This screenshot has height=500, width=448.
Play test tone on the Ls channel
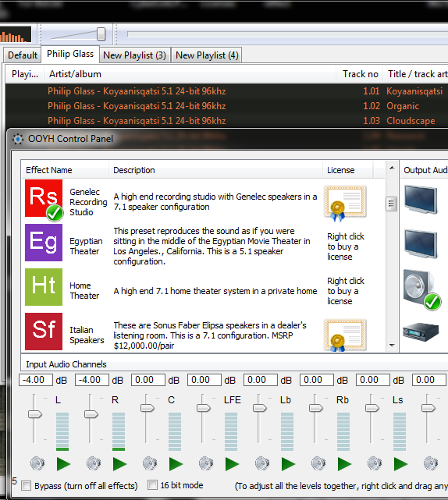pyautogui.click(x=401, y=464)
